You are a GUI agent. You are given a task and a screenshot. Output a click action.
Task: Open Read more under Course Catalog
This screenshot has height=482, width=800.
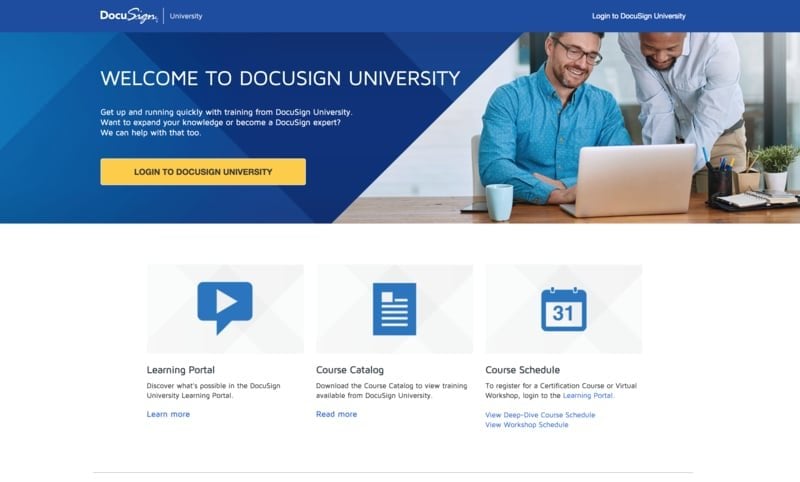pyautogui.click(x=337, y=414)
